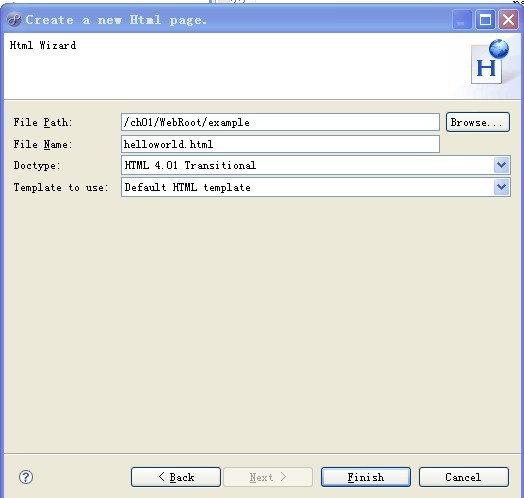Focus the File Name field with helloworld.html
This screenshot has height=498, width=524.
click(x=280, y=144)
